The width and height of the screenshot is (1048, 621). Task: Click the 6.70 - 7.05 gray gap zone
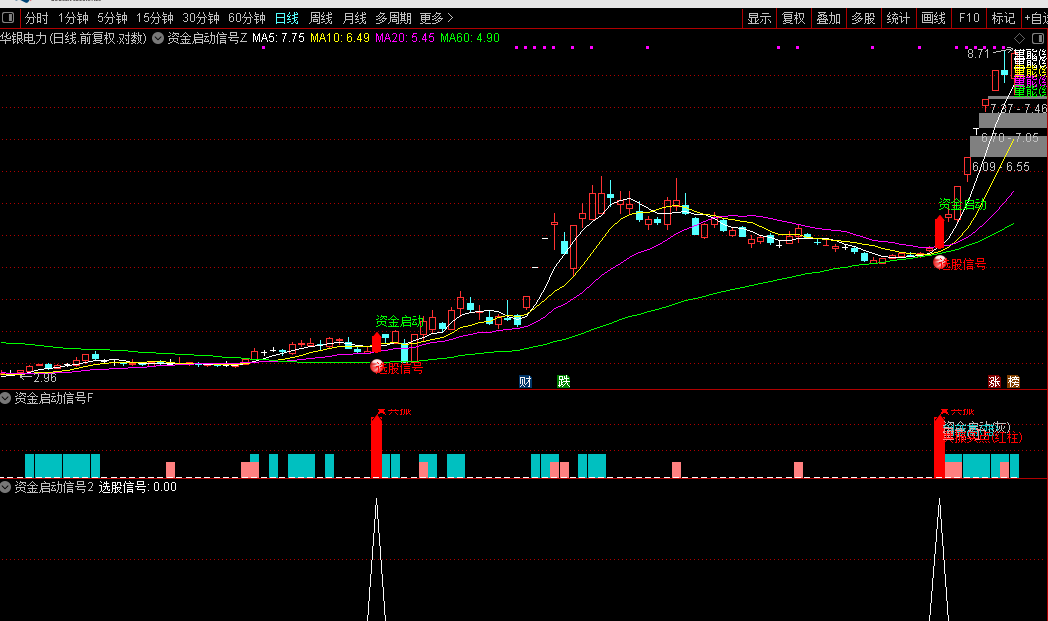[1009, 145]
